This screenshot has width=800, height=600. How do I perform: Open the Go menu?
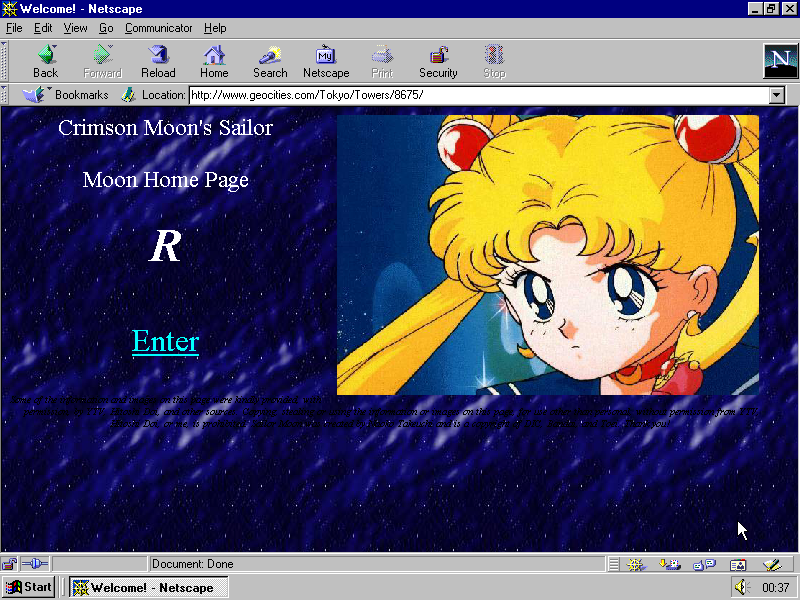click(x=106, y=28)
